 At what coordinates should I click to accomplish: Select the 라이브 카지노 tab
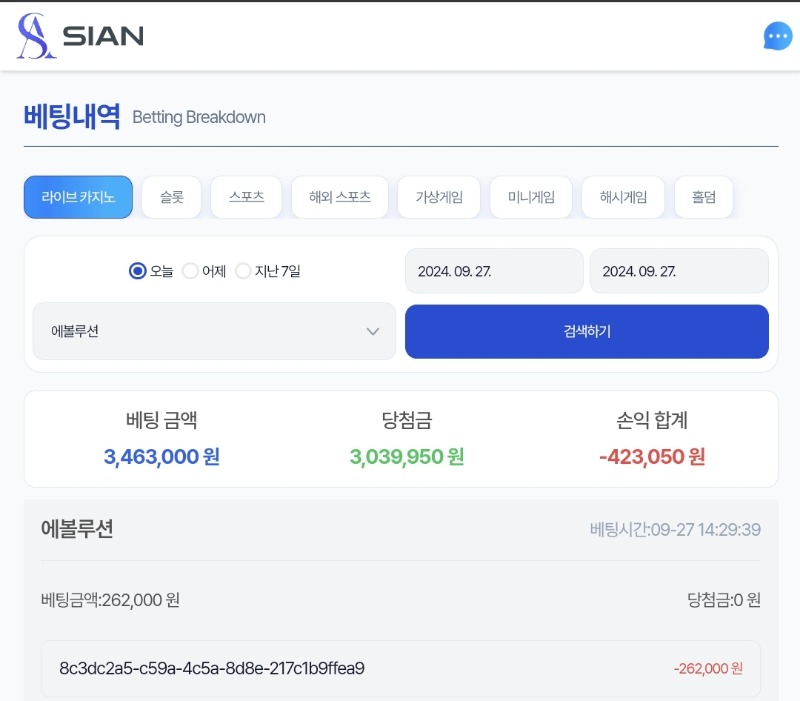coord(78,197)
